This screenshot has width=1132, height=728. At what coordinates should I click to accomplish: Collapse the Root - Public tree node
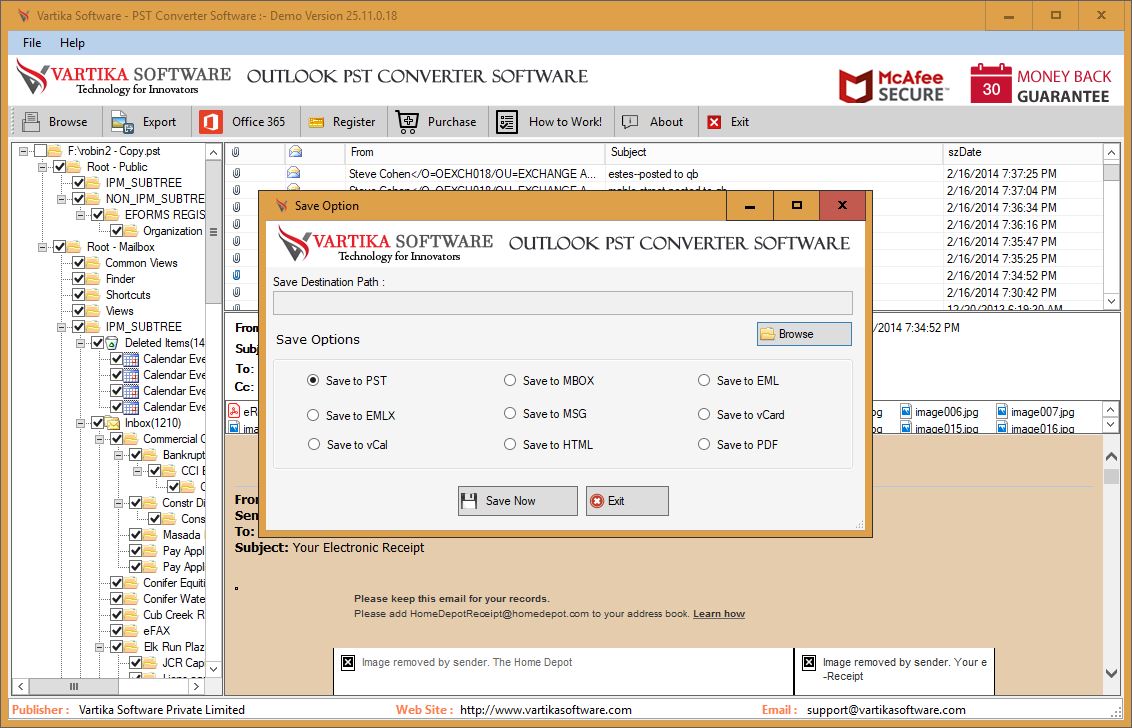[x=43, y=168]
